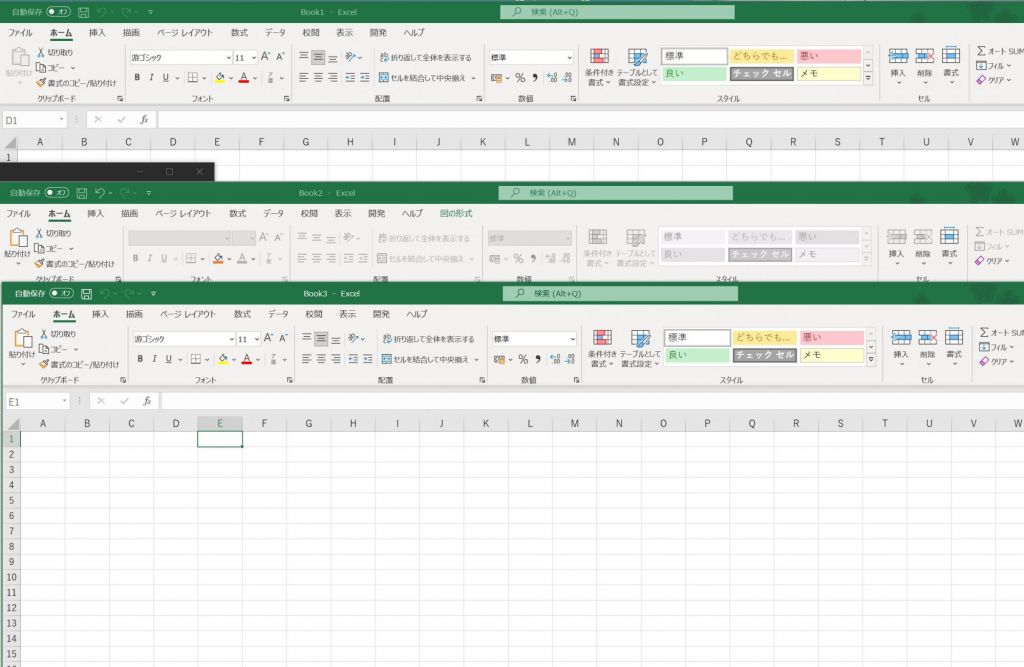Viewport: 1024px width, 667px height.
Task: Open font size dropdown in Book3
Action: (257, 339)
